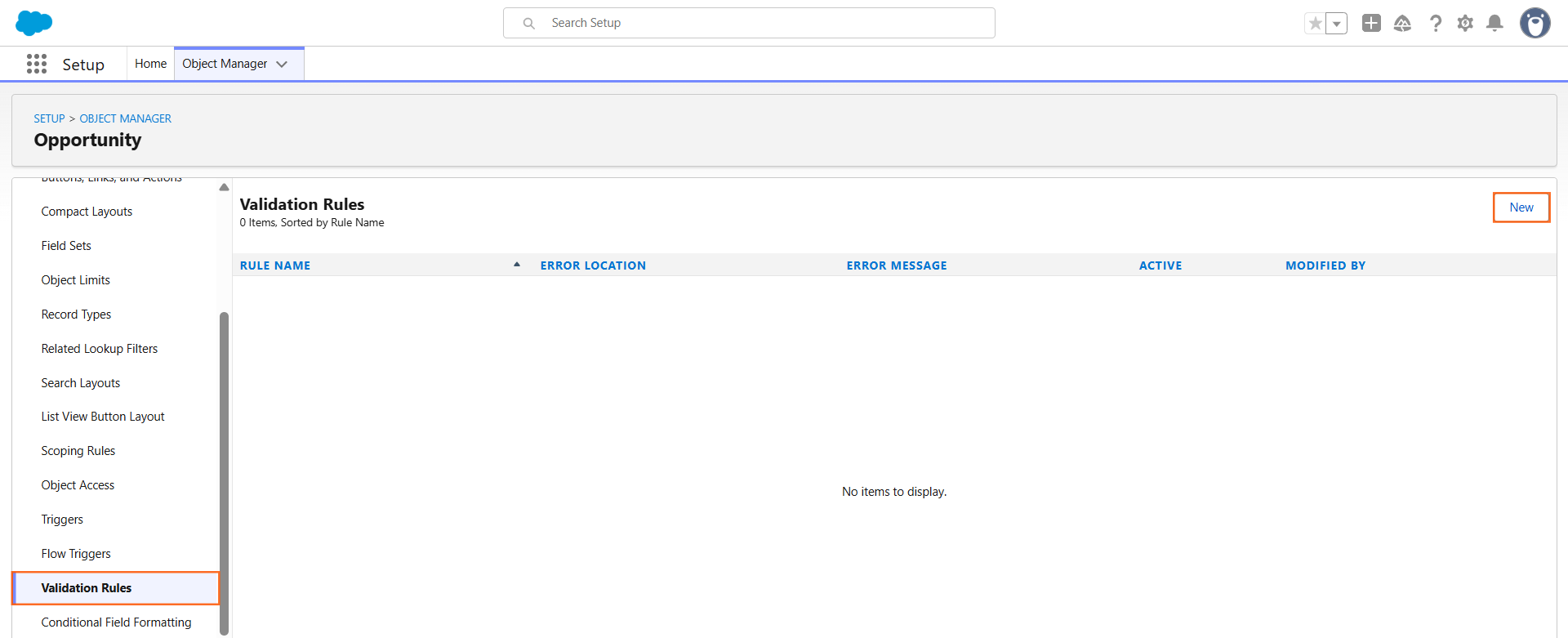Open Global Actions plus icon
Image resolution: width=1568 pixels, height=638 pixels.
[1371, 23]
